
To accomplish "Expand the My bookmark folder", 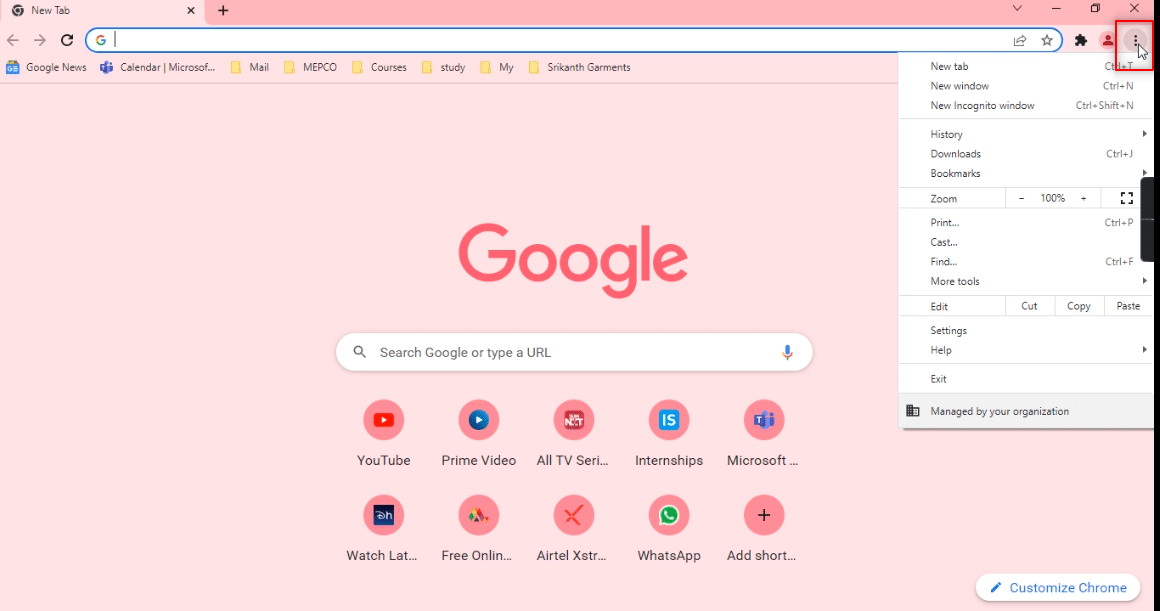I will (x=497, y=67).
